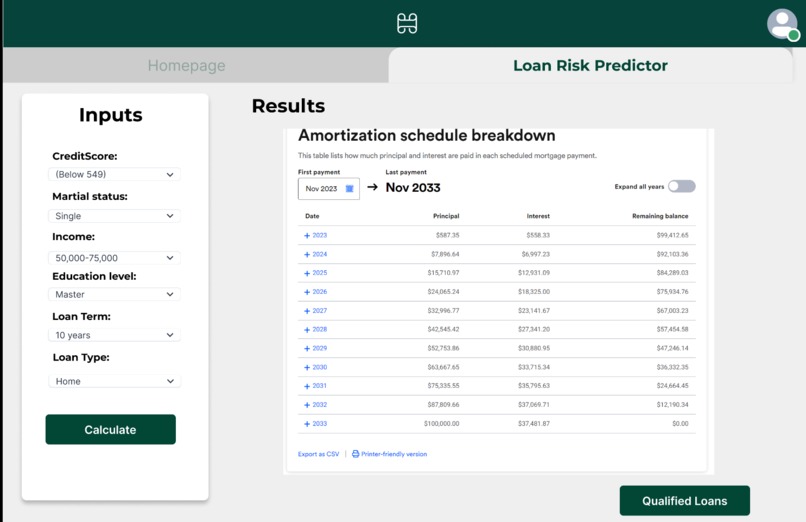Image resolution: width=806 pixels, height=522 pixels.
Task: Expand the 2033 year row
Action: coord(315,424)
